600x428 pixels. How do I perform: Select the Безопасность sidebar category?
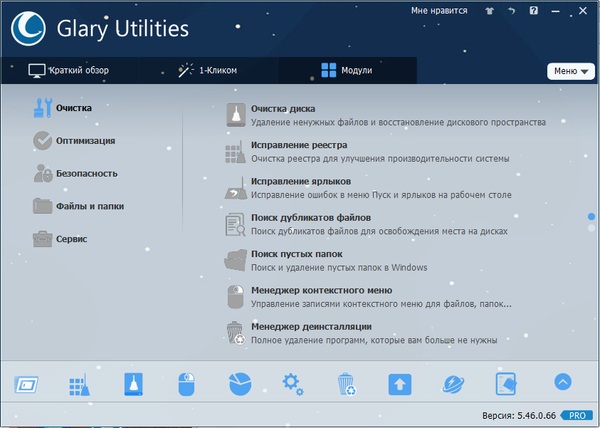(86, 174)
